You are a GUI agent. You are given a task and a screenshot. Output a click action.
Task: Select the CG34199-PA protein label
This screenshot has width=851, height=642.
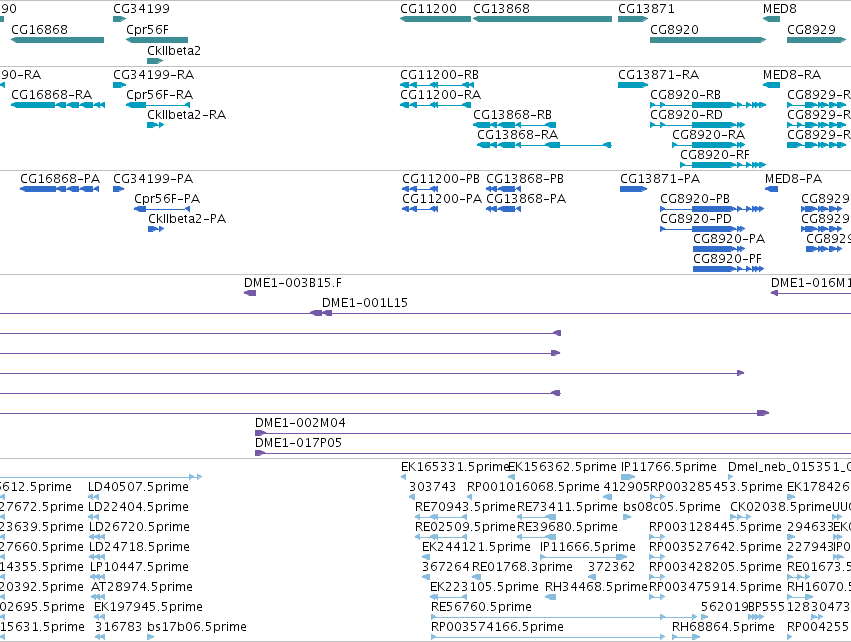(153, 179)
